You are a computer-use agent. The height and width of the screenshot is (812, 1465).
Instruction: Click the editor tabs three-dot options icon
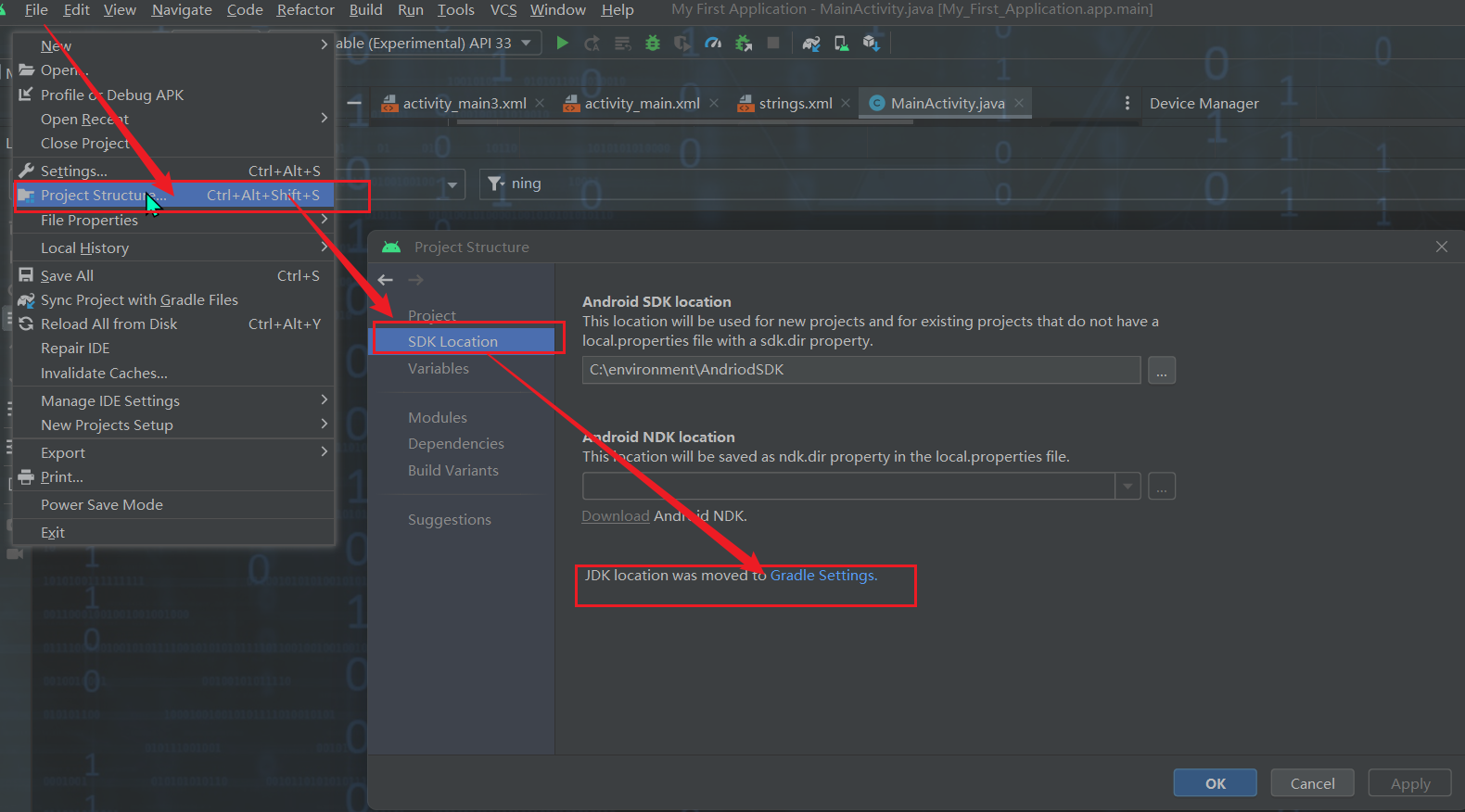pos(1127,104)
